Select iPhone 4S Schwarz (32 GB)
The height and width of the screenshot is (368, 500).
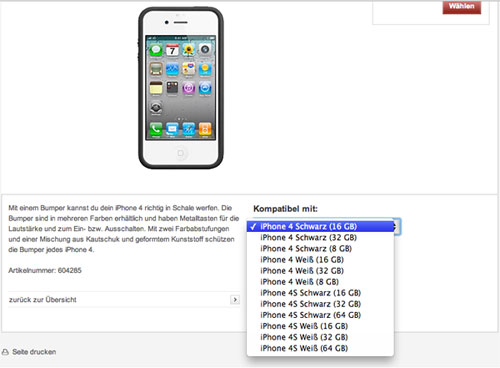(x=320, y=304)
